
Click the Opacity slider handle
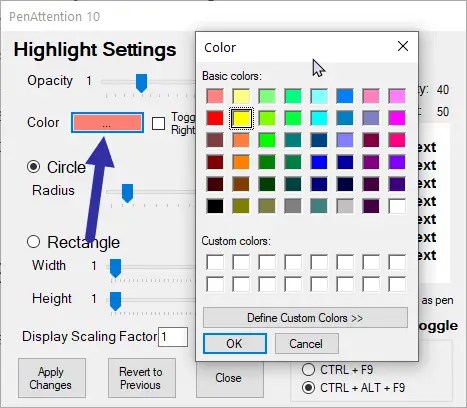141,83
